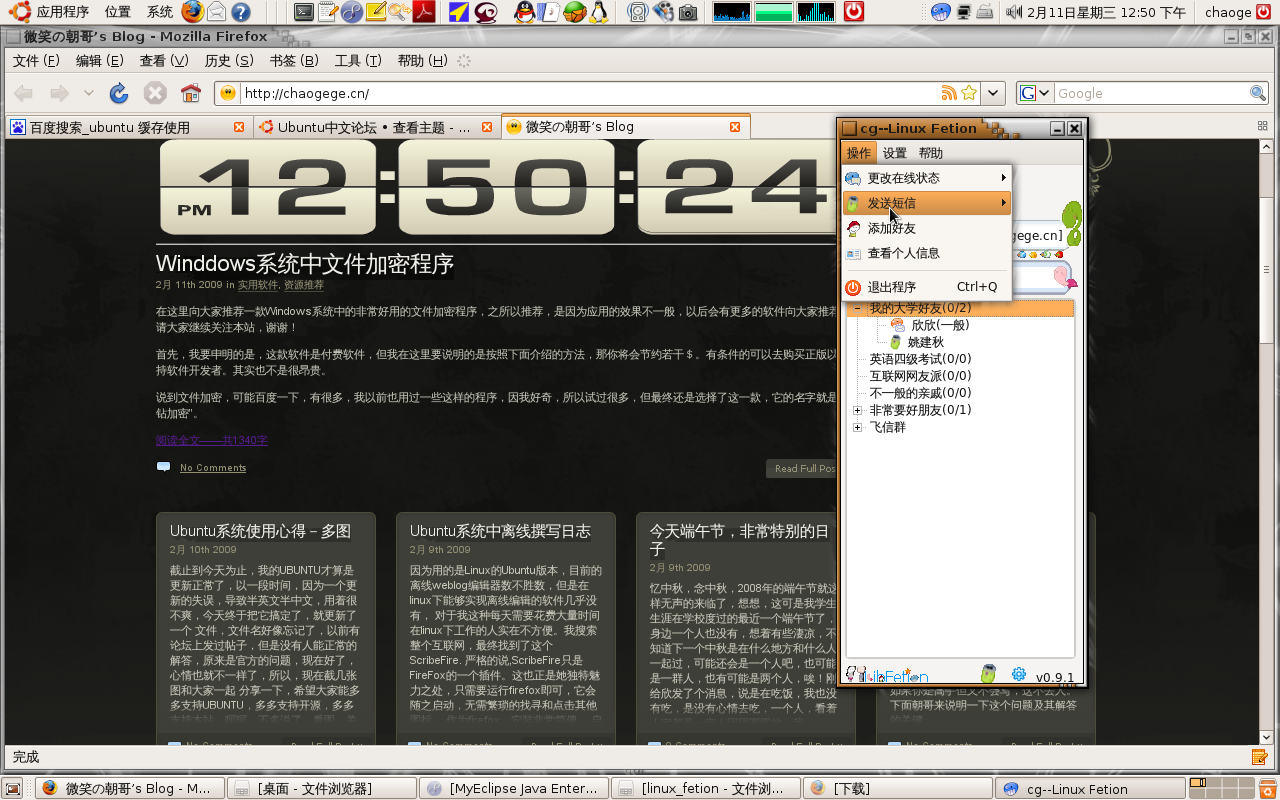Open the Ubuntu系统中离线撰写日志 post

tap(500, 531)
